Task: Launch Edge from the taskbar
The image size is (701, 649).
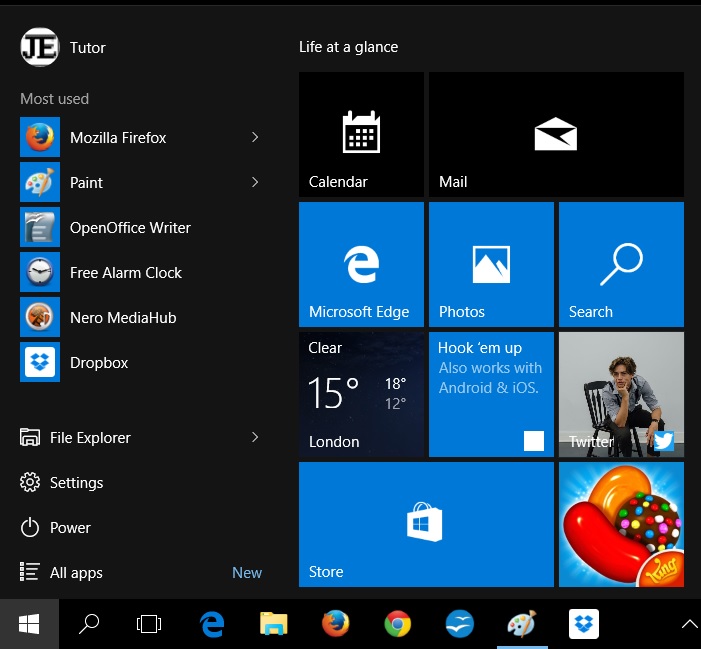Action: click(212, 624)
